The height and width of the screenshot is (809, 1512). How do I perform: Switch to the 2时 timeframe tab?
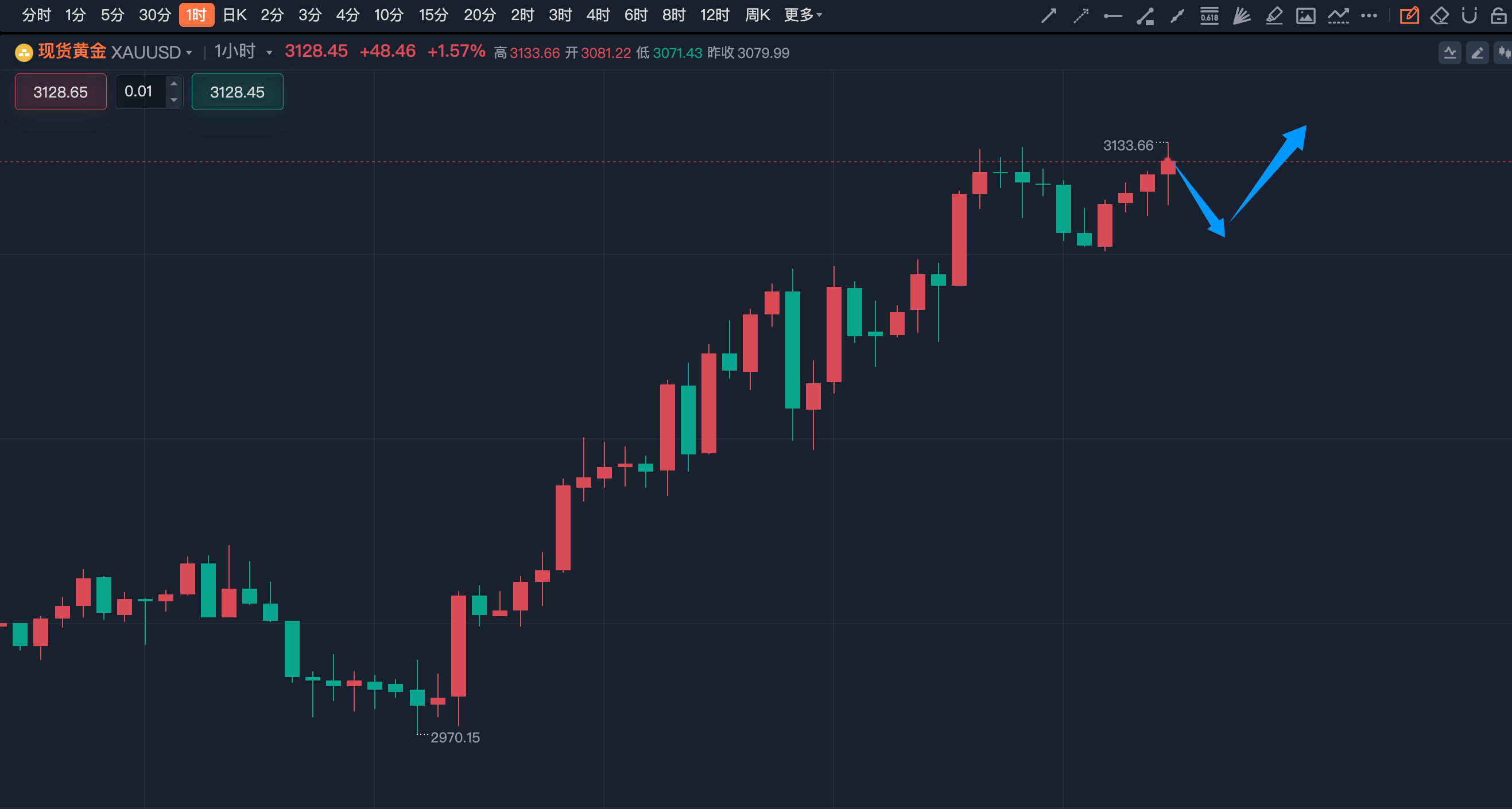click(522, 15)
